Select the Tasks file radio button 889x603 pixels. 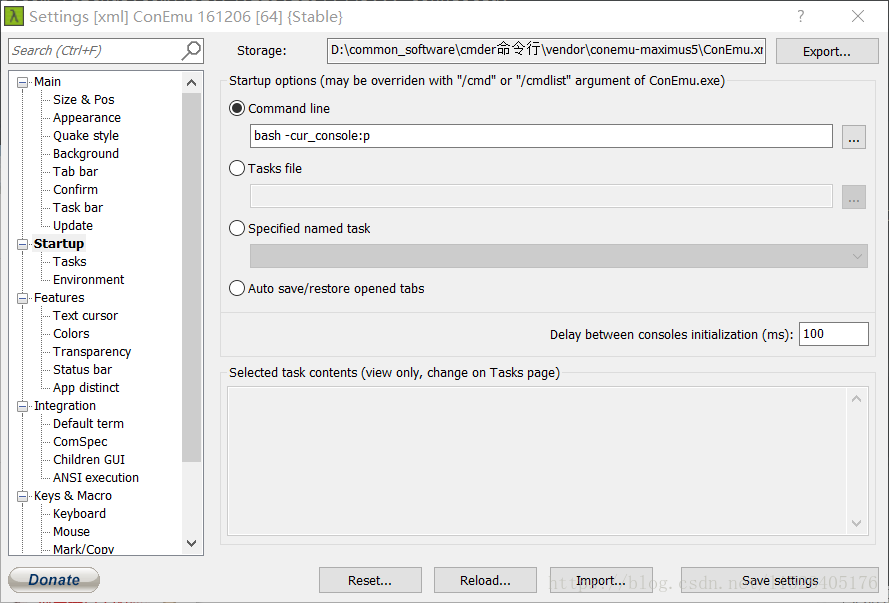tap(237, 168)
